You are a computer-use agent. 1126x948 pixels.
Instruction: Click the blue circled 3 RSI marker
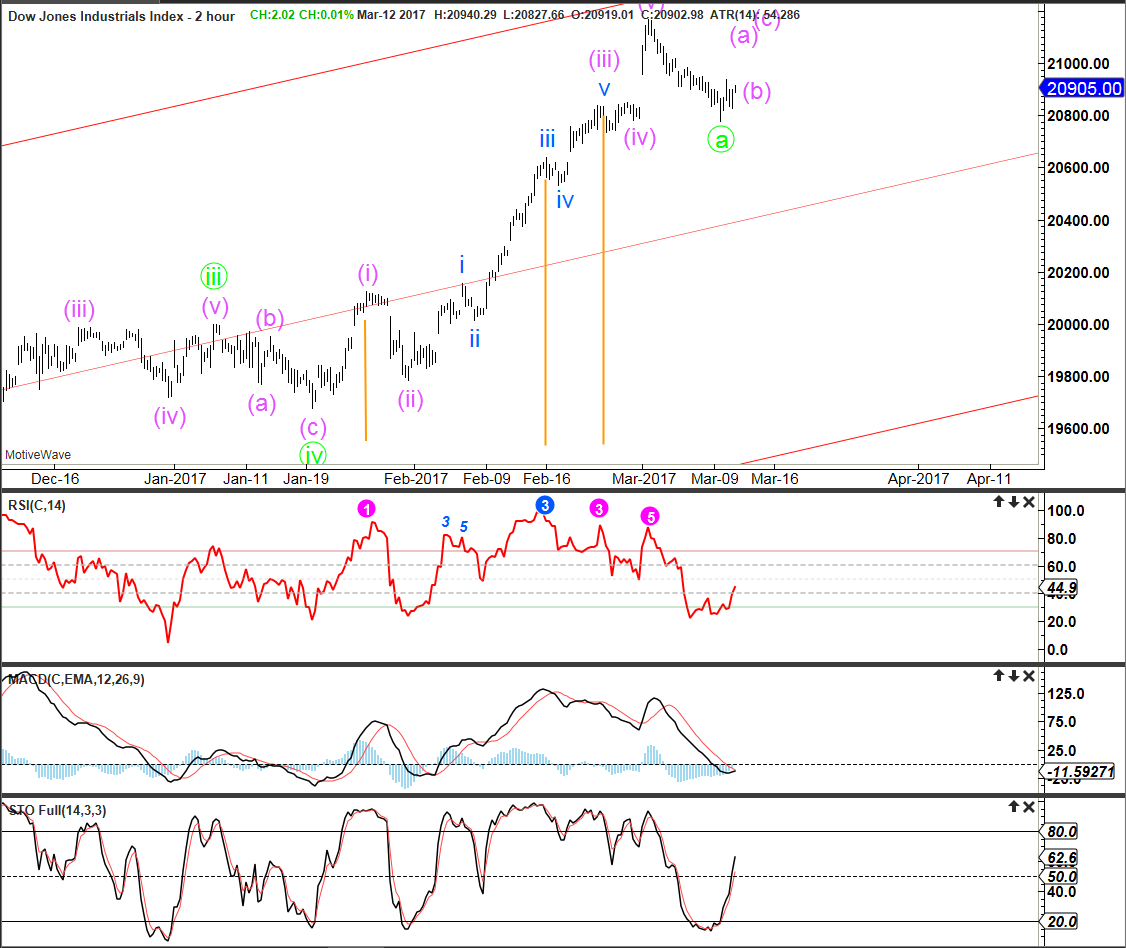point(545,505)
